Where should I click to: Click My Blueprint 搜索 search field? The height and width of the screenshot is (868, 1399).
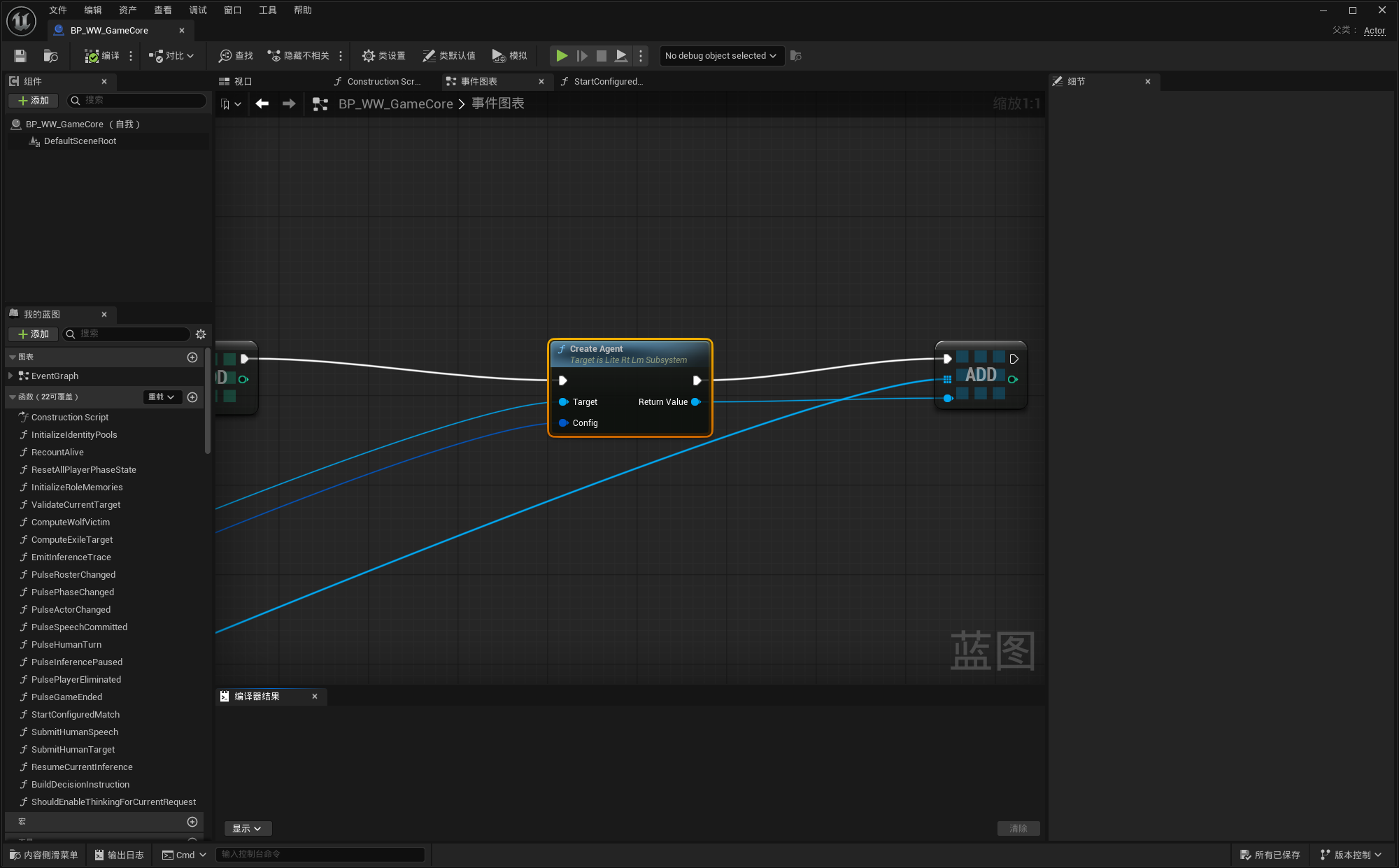coord(126,334)
